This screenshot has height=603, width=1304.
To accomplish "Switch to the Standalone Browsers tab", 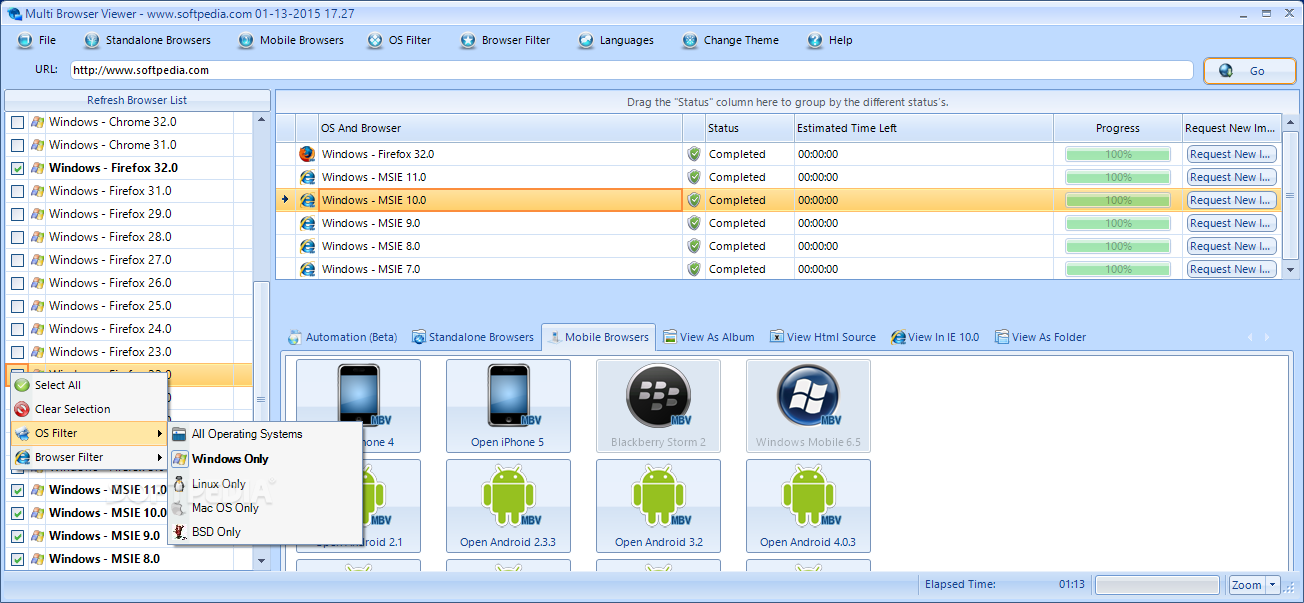I will click(473, 337).
